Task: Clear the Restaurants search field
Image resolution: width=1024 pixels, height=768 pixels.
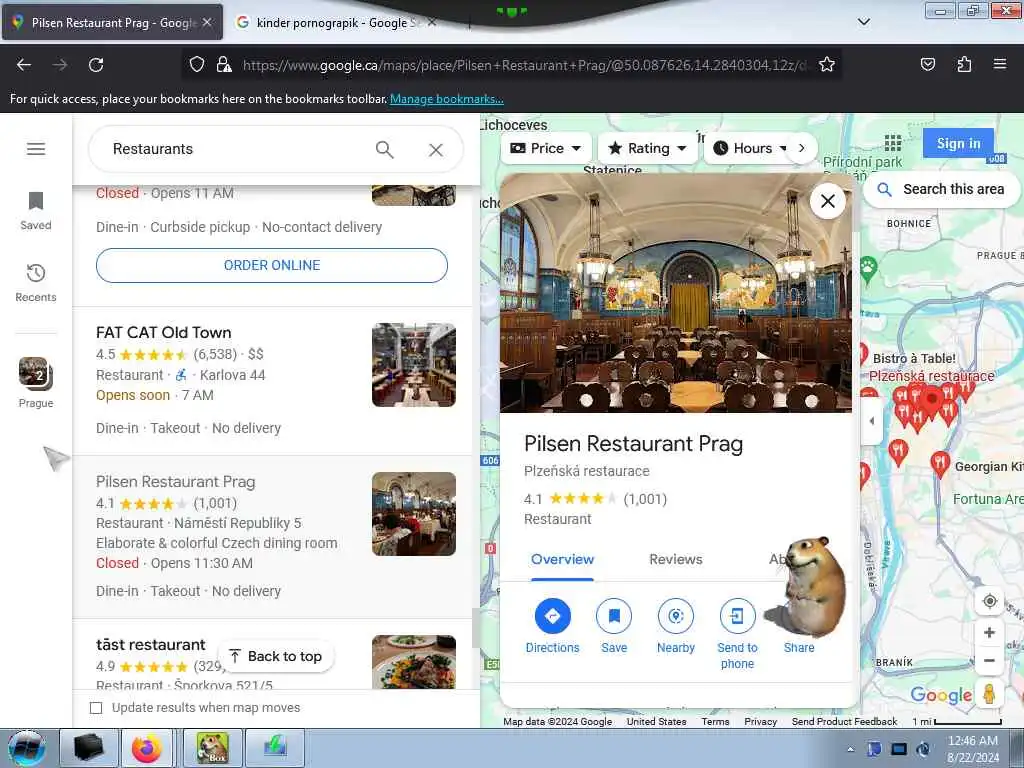Action: click(436, 150)
